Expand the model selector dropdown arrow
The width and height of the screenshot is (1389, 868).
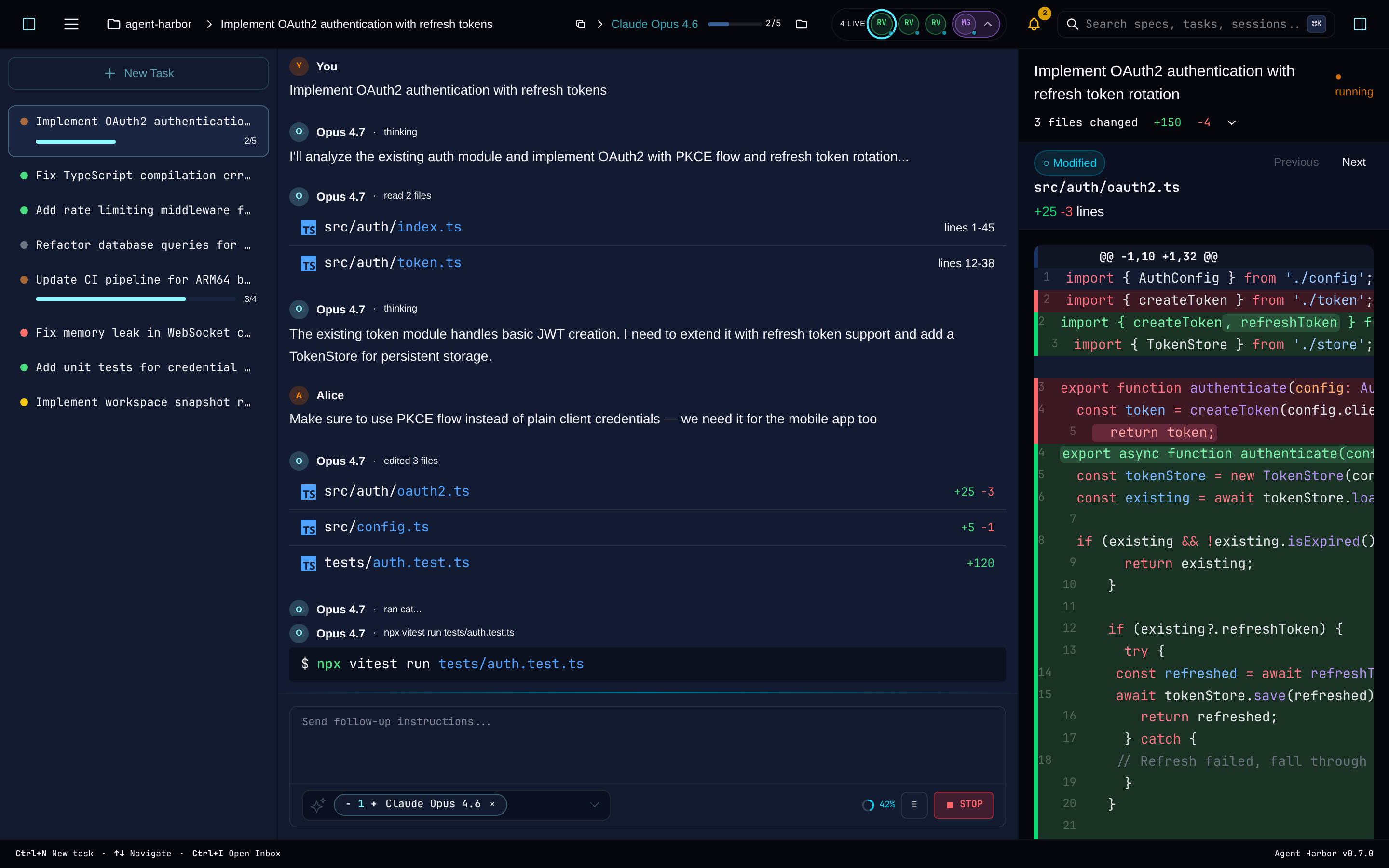pos(595,805)
